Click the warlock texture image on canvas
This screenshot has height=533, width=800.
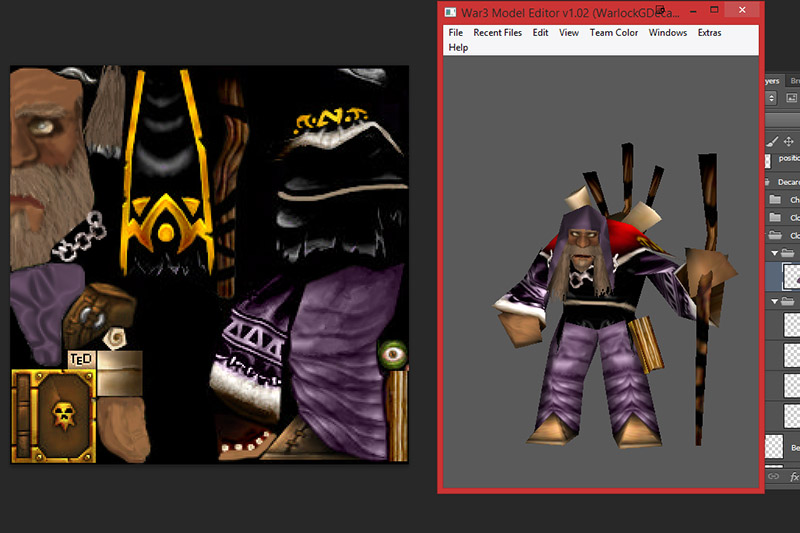(209, 264)
